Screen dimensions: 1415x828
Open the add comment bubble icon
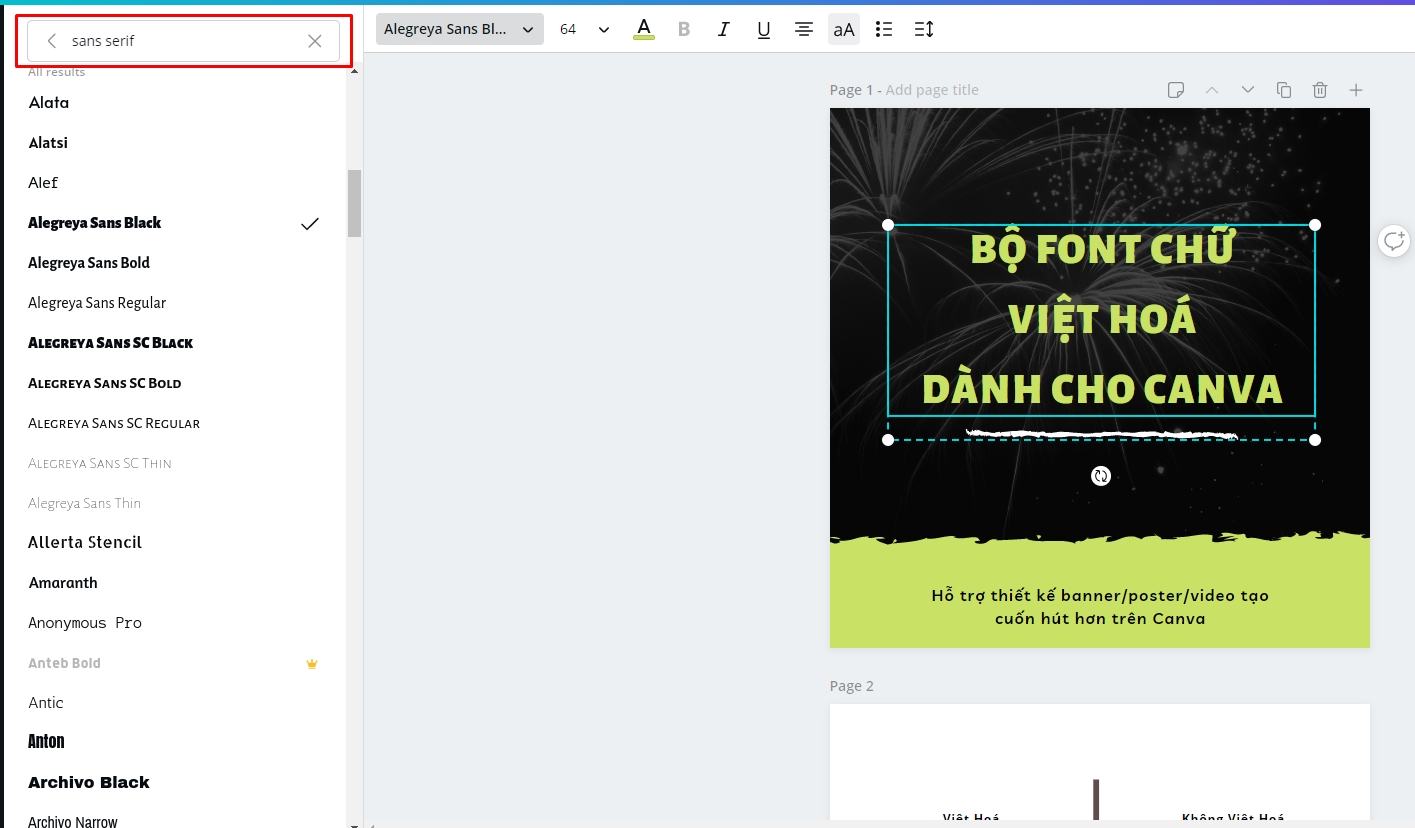[x=1394, y=241]
